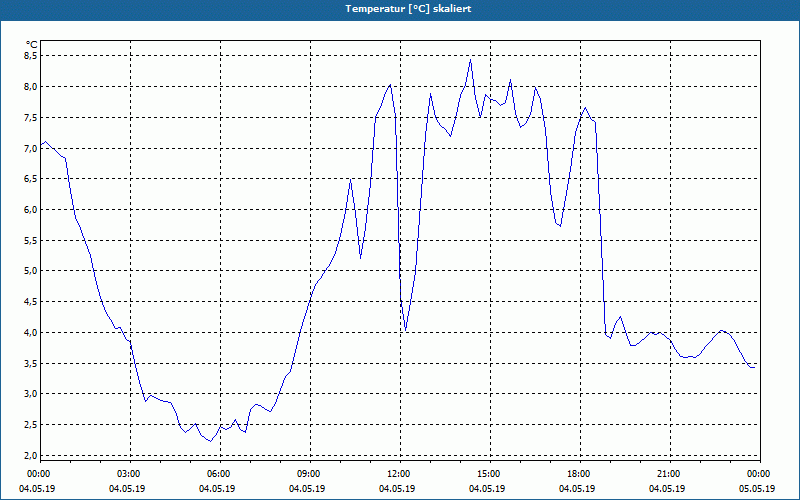This screenshot has width=800, height=500.
Task: Click the 09:00 time axis label
Action: click(x=310, y=474)
